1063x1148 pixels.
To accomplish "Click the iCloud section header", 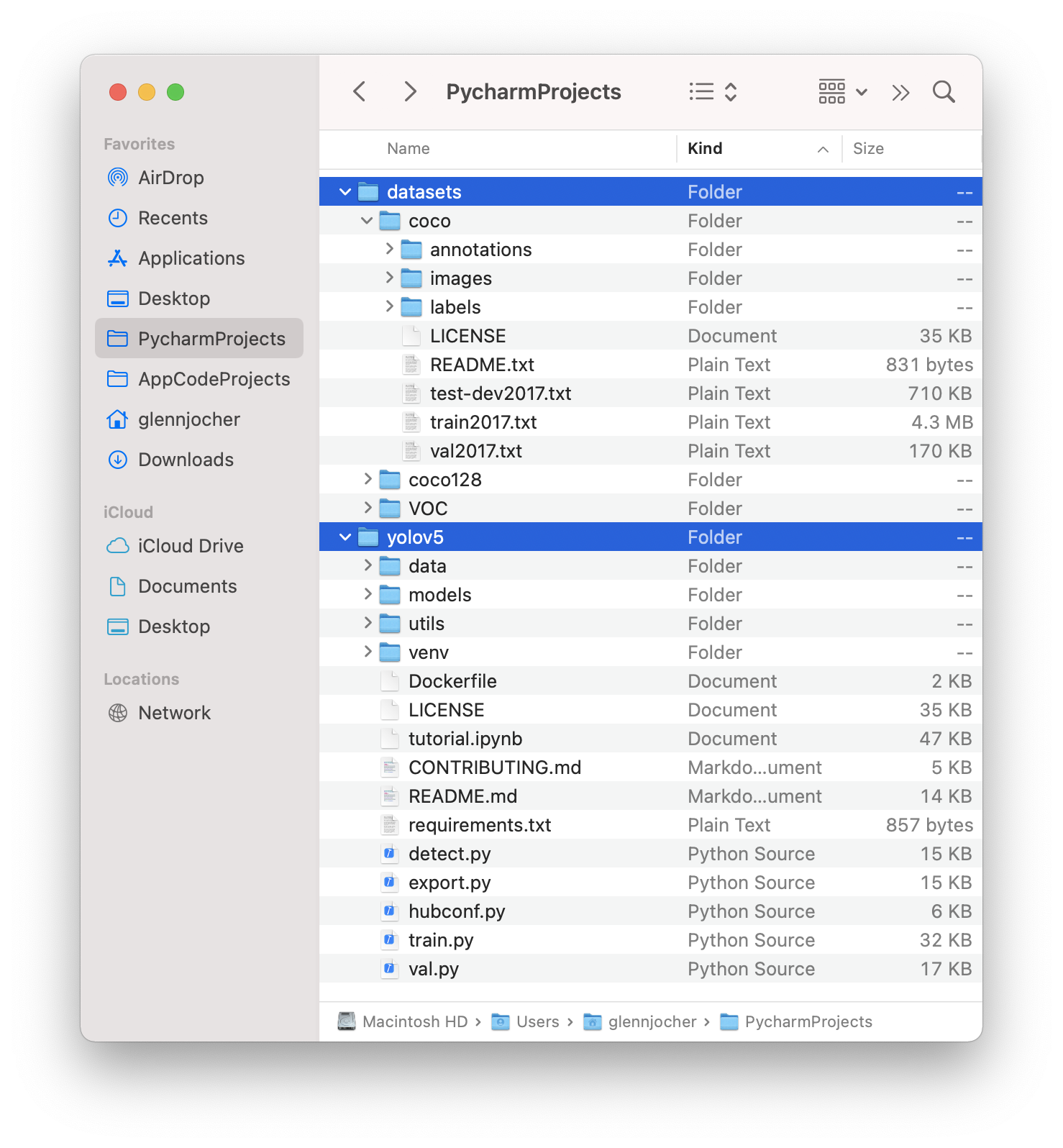I will click(128, 512).
